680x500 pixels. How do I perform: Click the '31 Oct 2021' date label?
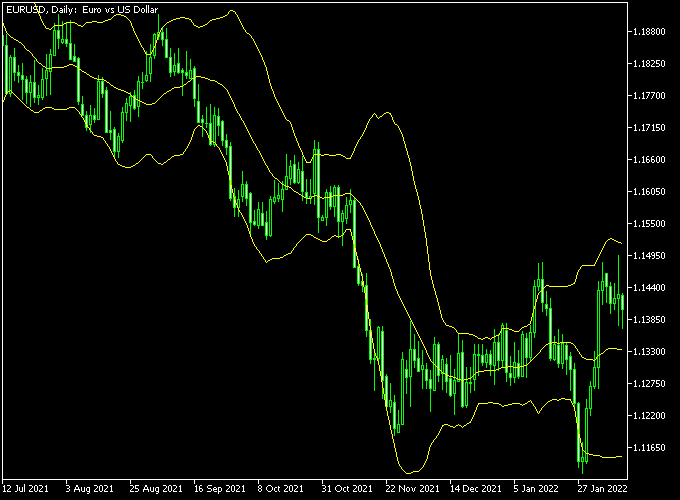coord(347,489)
